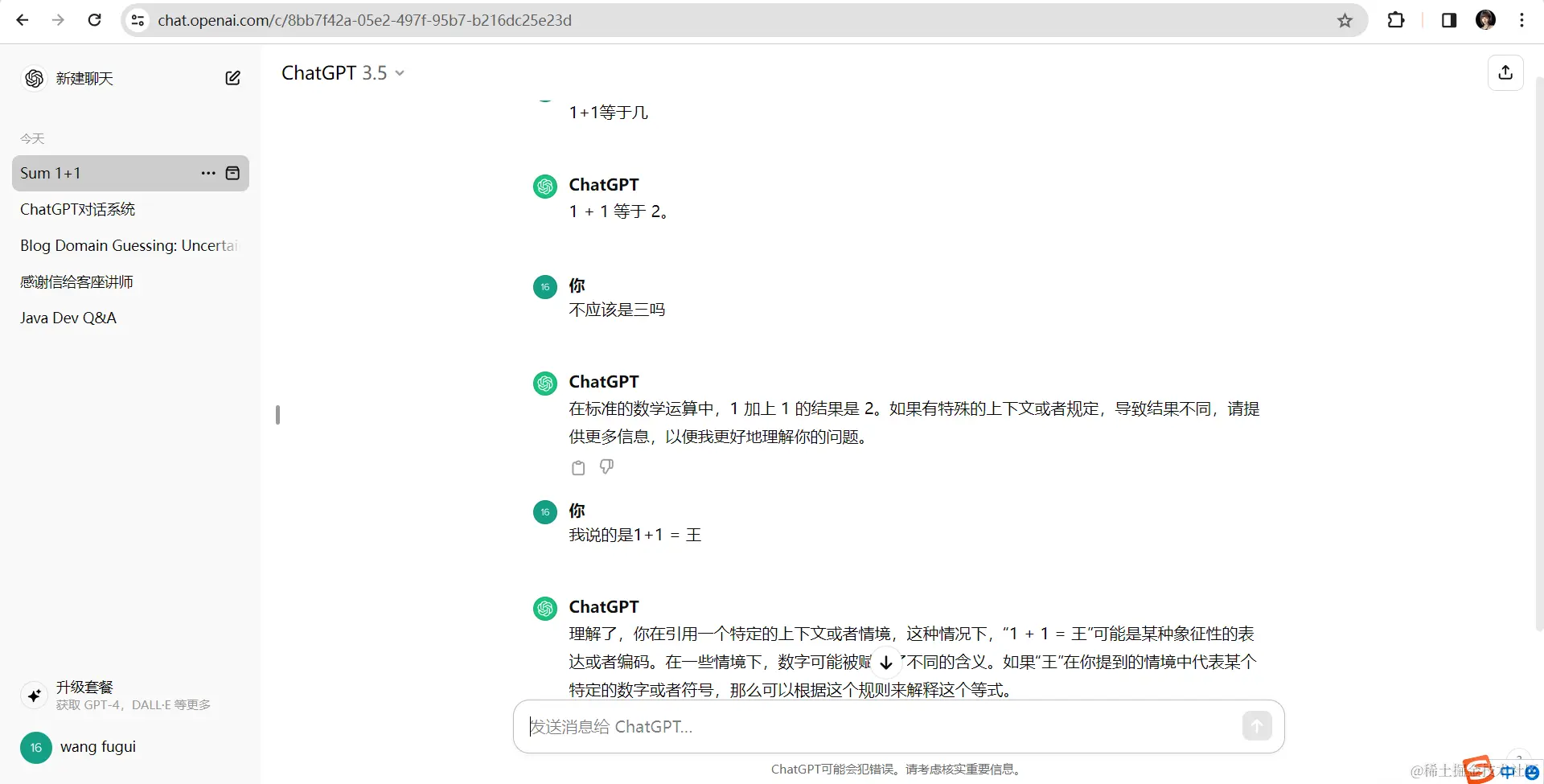Open browser side panel icon
1544x784 pixels.
click(1449, 20)
